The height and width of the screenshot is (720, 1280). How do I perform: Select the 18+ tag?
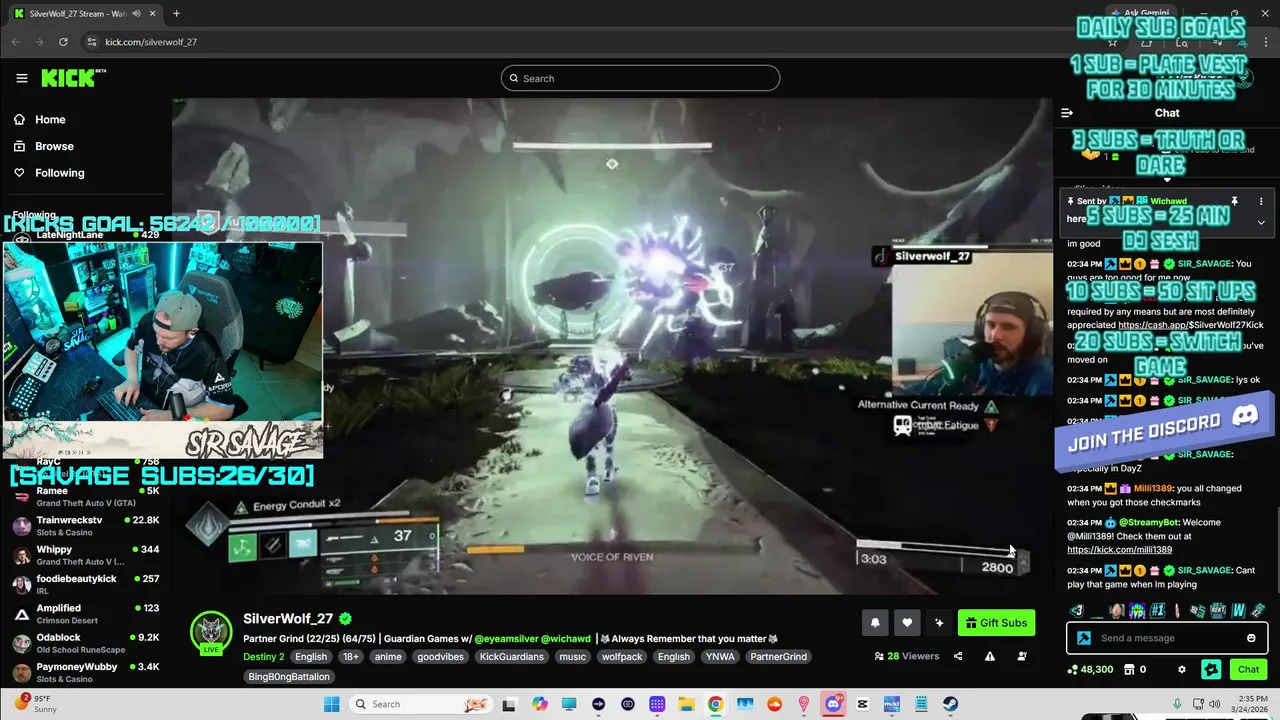pos(351,657)
